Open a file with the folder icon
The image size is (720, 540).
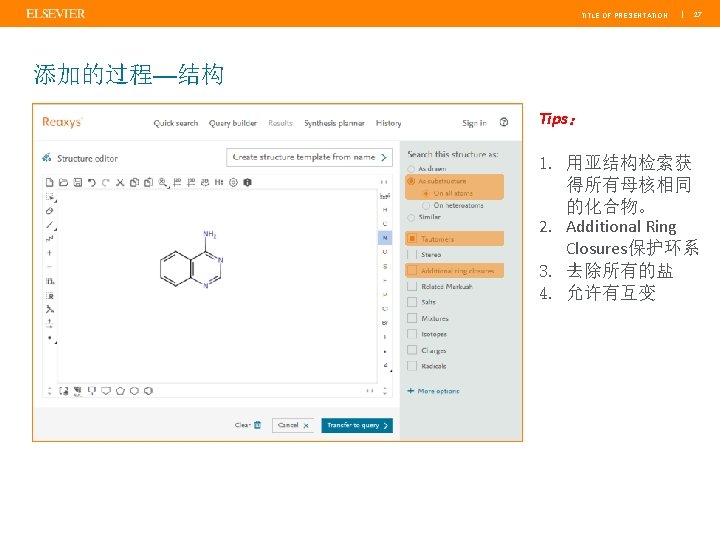click(63, 182)
